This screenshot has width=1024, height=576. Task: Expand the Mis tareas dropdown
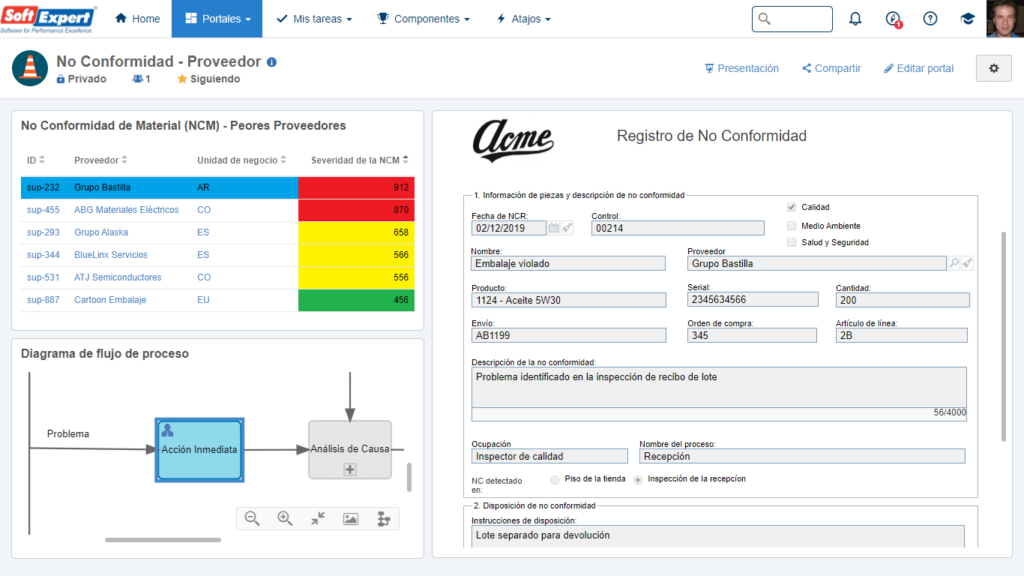[x=314, y=19]
